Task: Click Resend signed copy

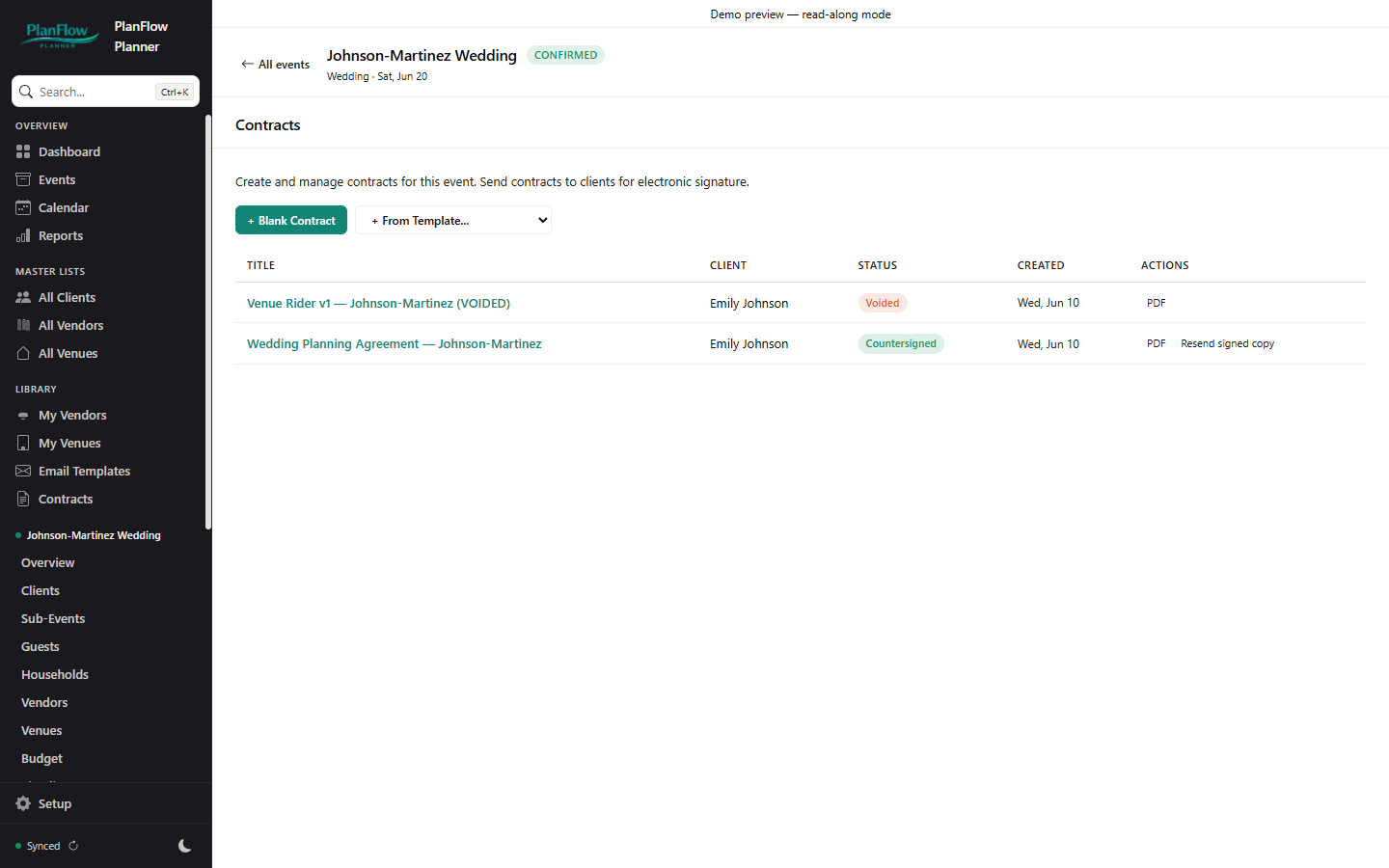Action: [1227, 343]
